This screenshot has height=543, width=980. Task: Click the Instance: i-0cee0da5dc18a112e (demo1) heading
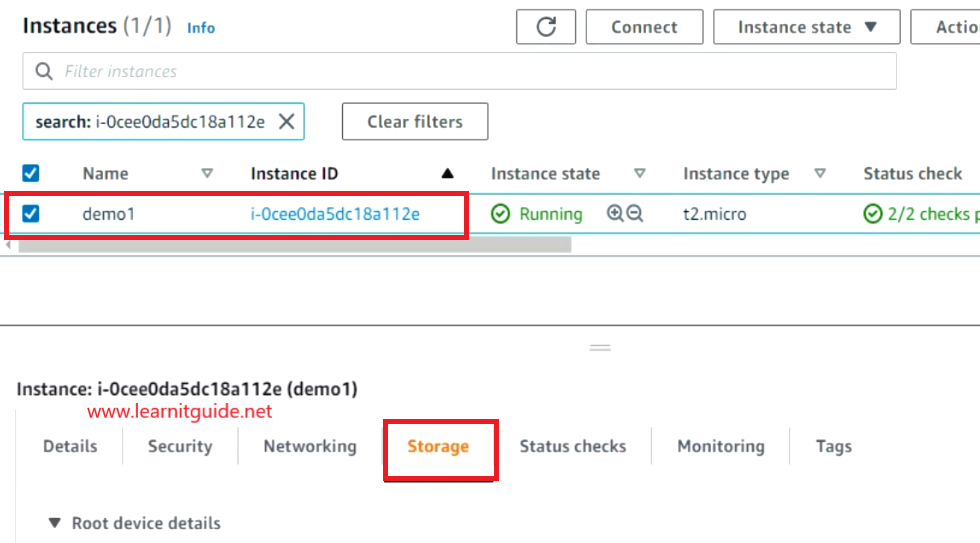click(x=187, y=389)
